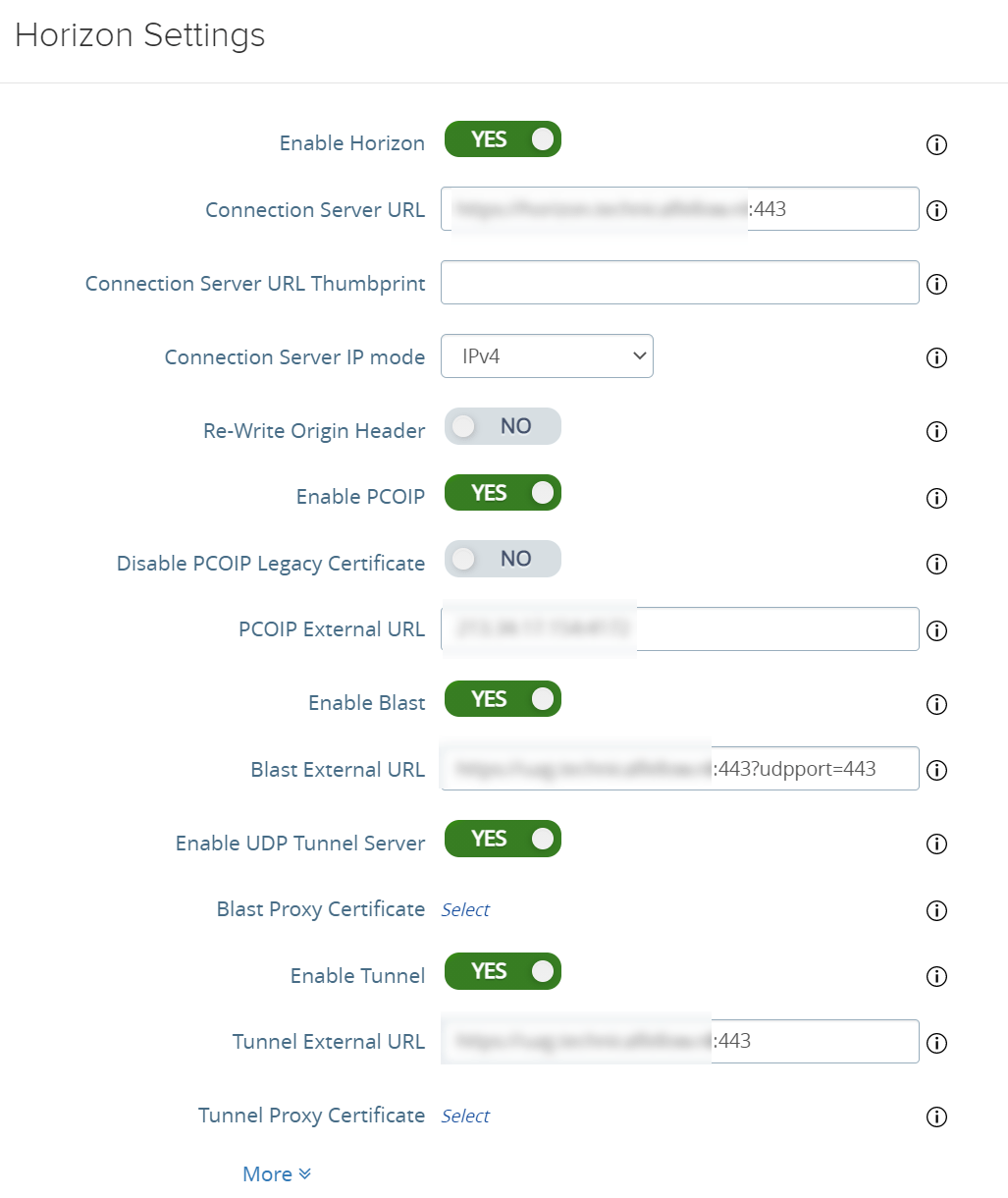
Task: Show info for Connection Server URL
Action: click(x=936, y=211)
